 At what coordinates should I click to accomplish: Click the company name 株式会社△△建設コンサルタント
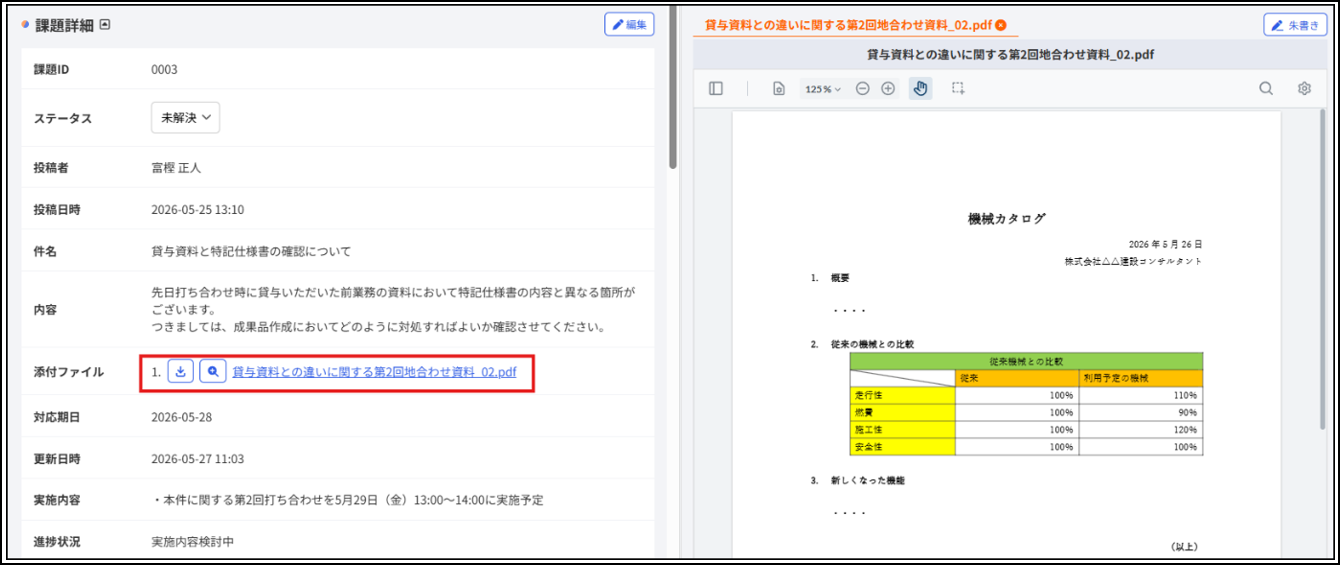(x=1134, y=261)
